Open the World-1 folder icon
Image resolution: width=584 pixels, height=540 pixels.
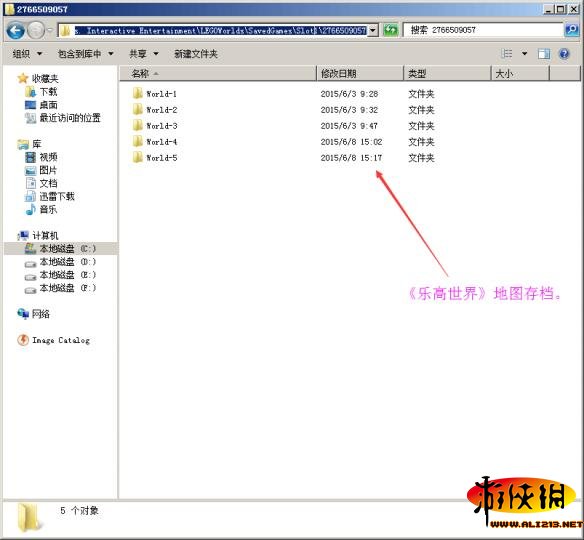point(138,93)
